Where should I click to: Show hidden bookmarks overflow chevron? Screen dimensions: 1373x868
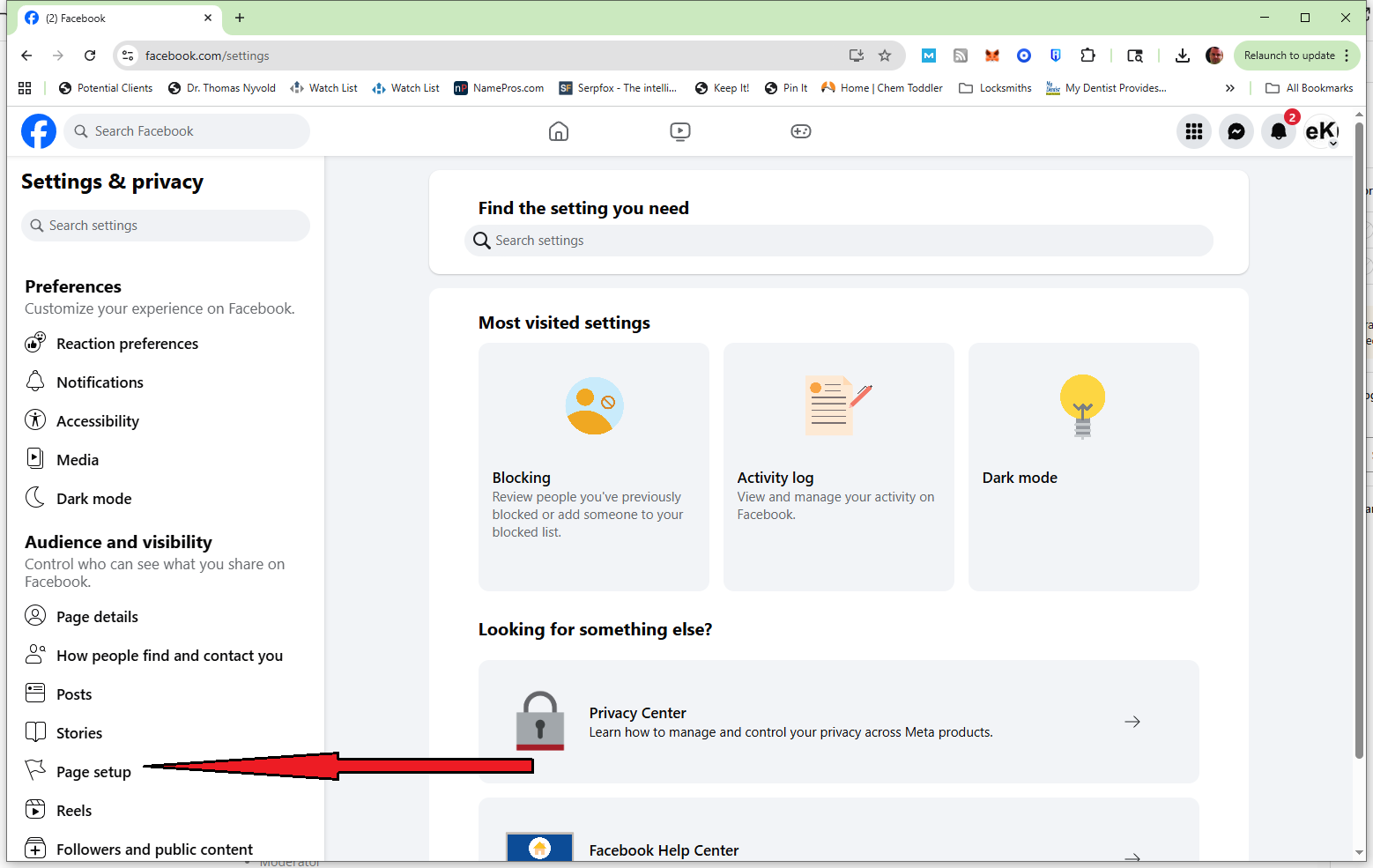point(1229,88)
